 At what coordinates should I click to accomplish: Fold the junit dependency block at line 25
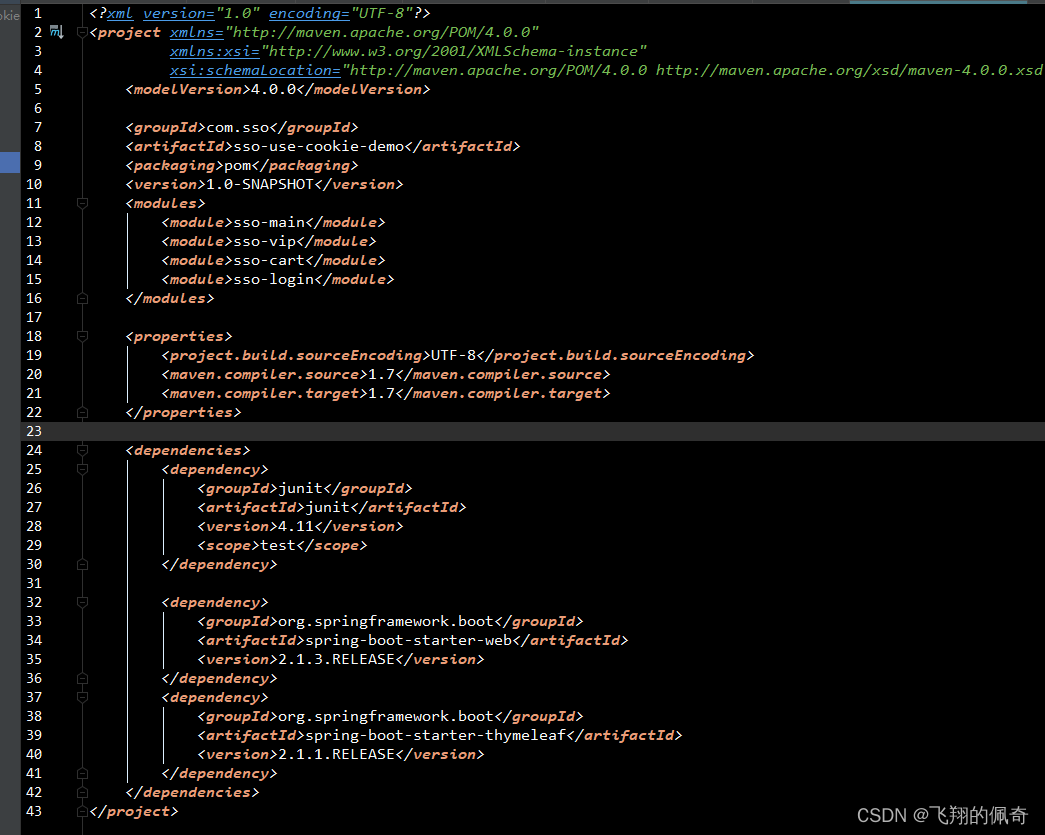(83, 469)
